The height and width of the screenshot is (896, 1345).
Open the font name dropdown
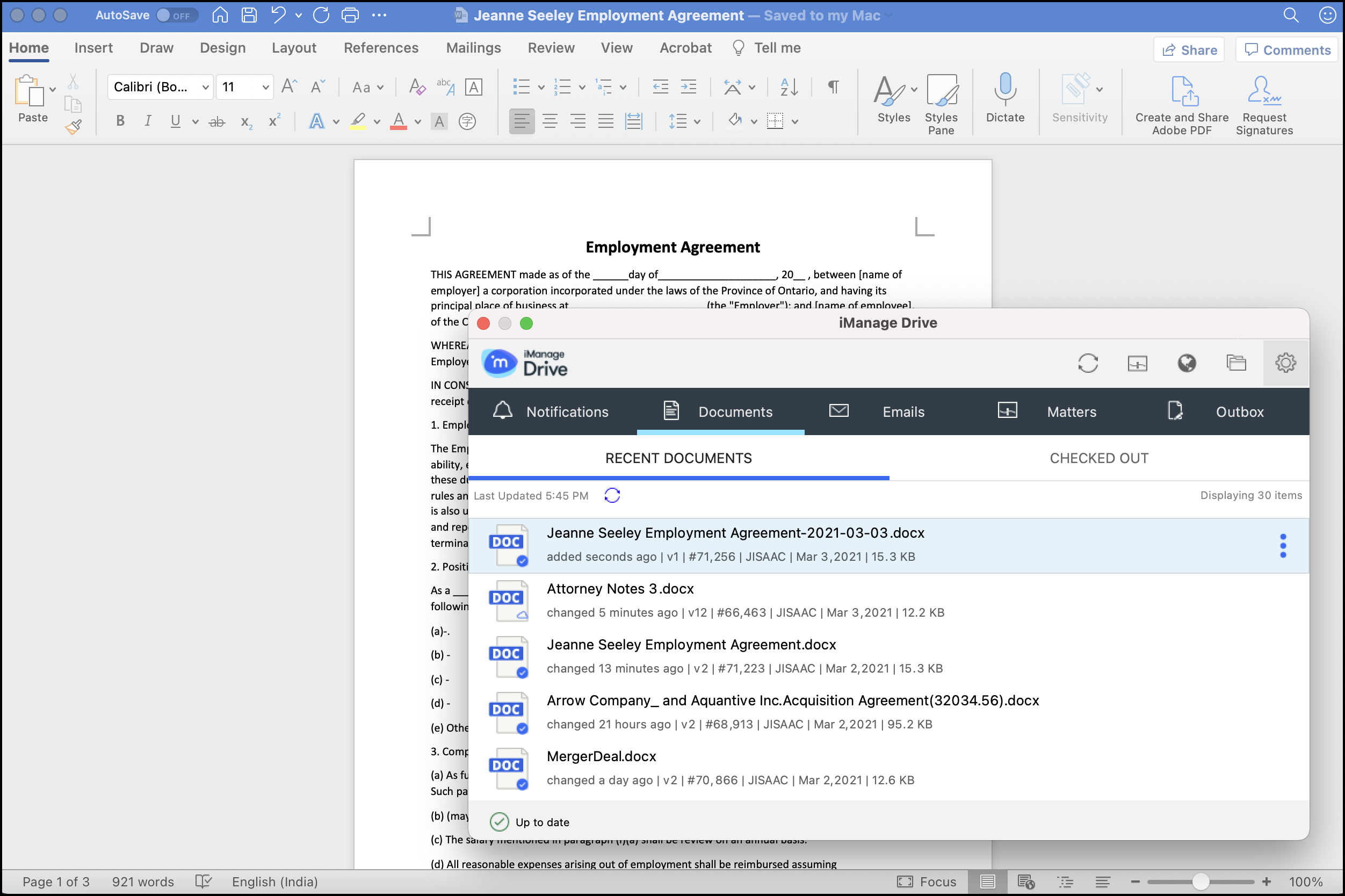(205, 87)
